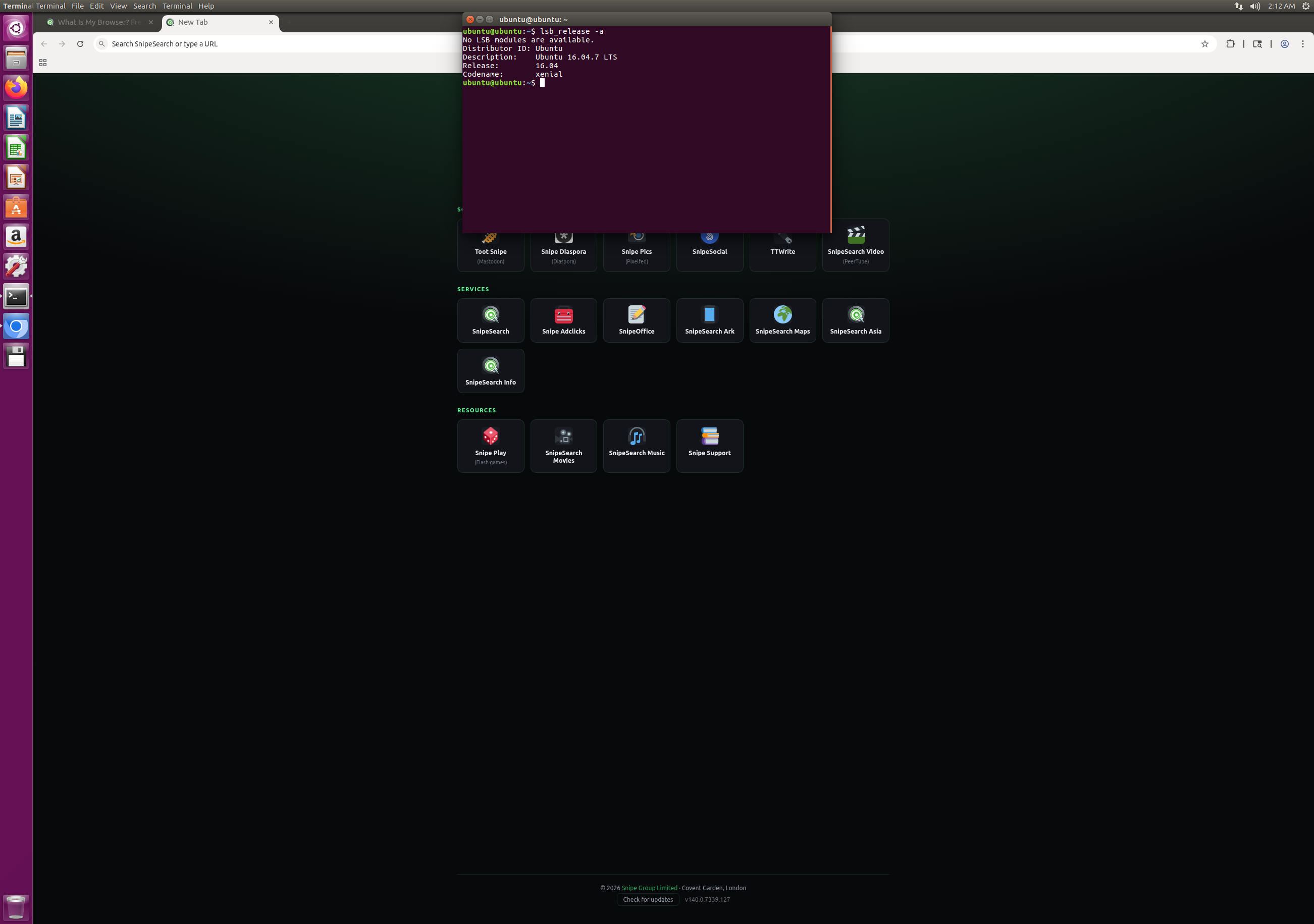Click the SERVICES section heading
The image size is (1314, 924).
[x=474, y=289]
